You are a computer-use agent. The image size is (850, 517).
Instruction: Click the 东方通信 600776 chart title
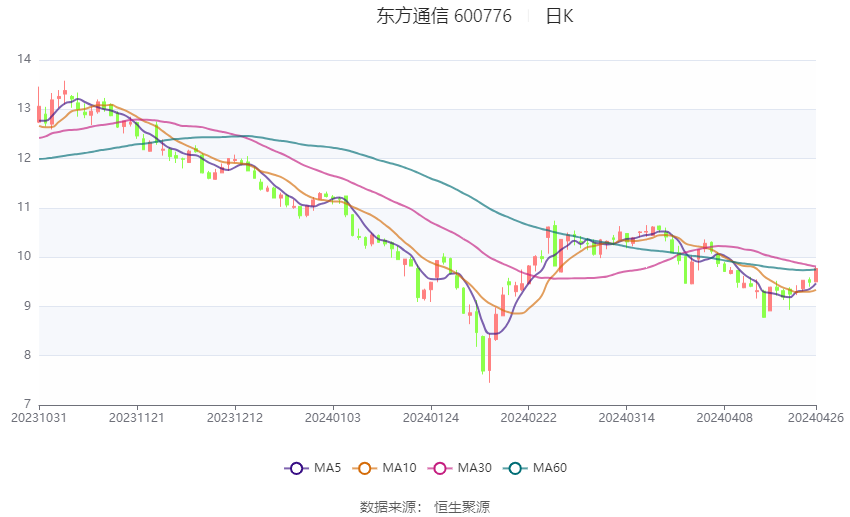(444, 16)
